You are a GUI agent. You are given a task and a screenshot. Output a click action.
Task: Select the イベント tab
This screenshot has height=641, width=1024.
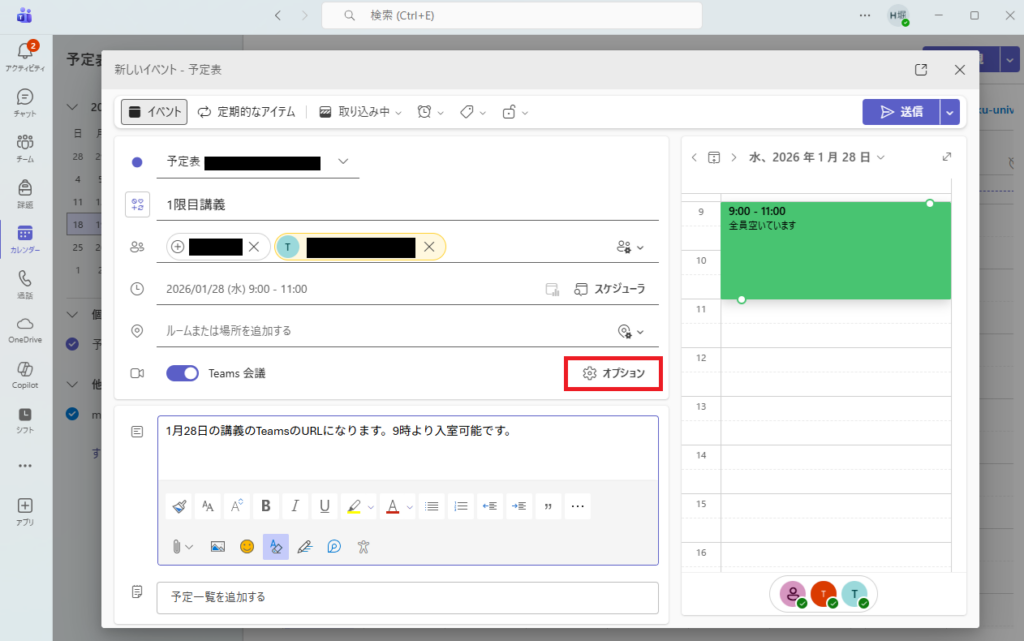tap(154, 112)
